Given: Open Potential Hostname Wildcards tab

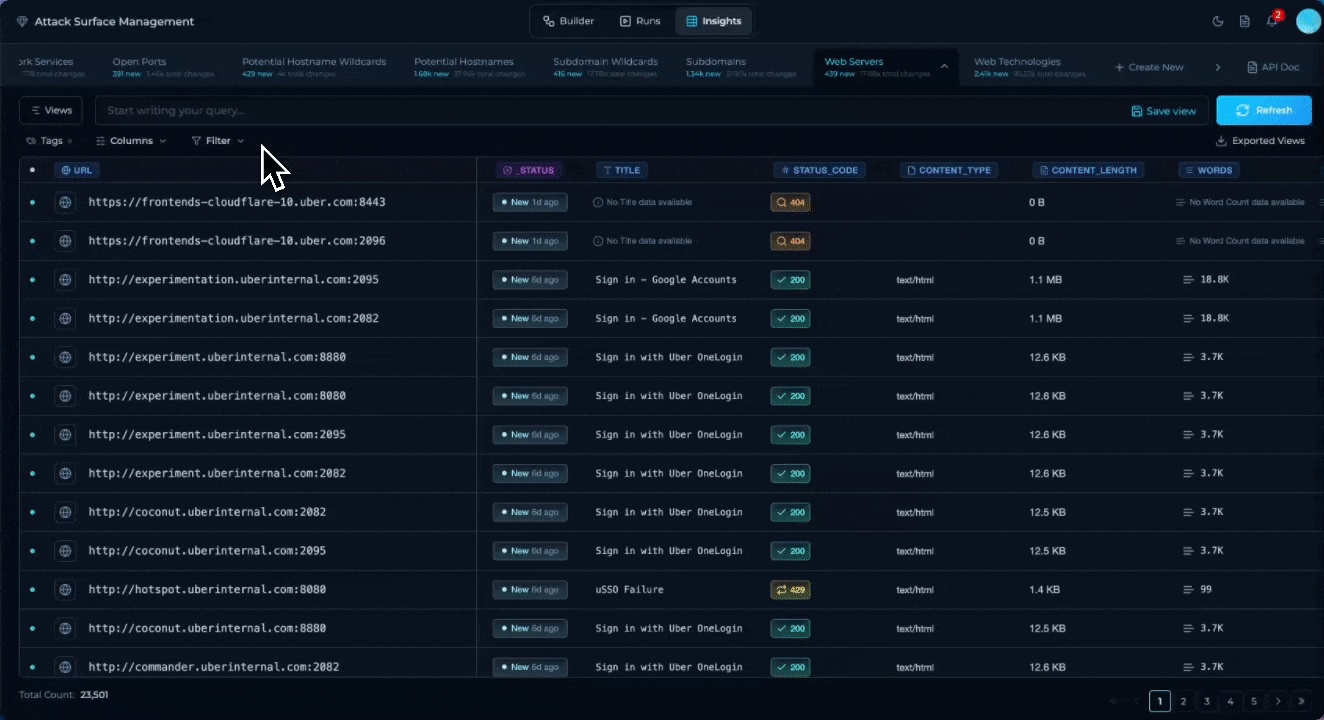Looking at the screenshot, I should pyautogui.click(x=314, y=67).
